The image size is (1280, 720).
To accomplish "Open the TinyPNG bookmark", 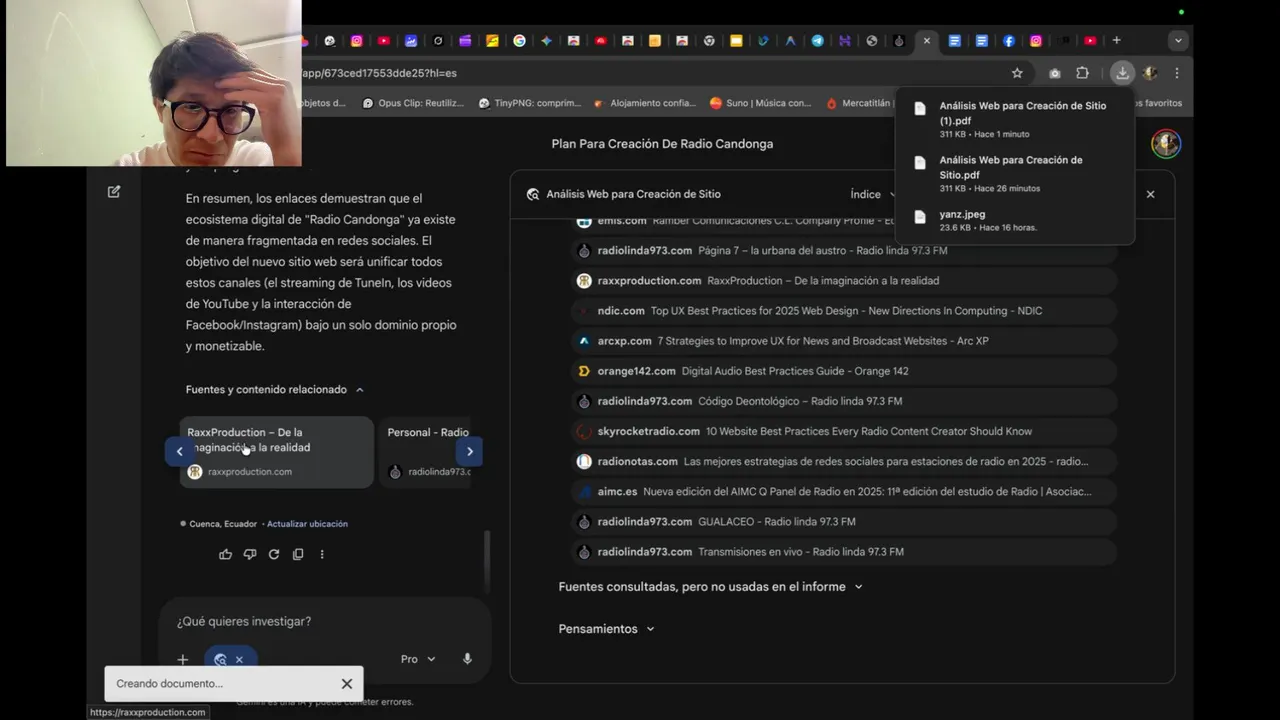I will (x=530, y=103).
